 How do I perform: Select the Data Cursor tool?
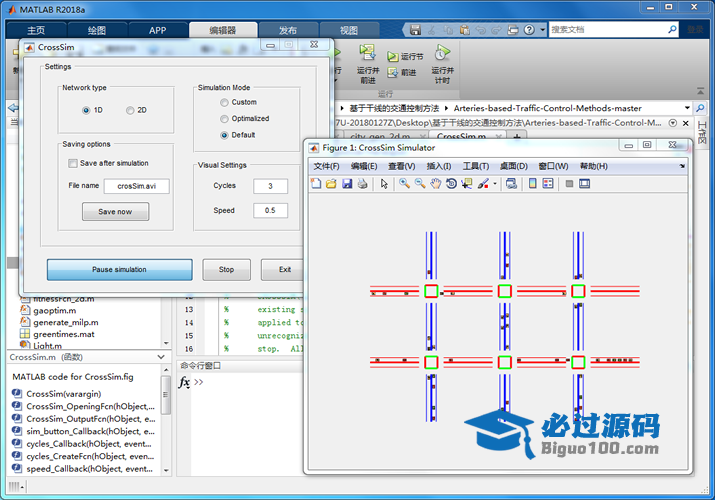pyautogui.click(x=466, y=184)
